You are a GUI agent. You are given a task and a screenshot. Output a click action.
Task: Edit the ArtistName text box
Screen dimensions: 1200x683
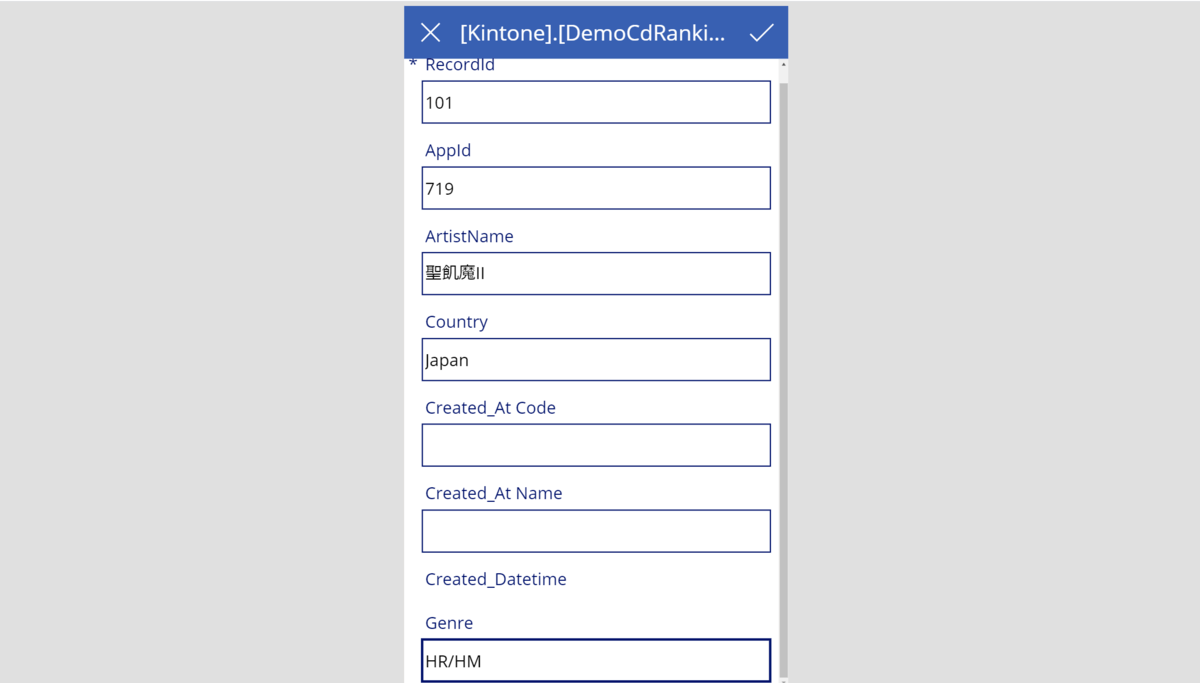[596, 274]
